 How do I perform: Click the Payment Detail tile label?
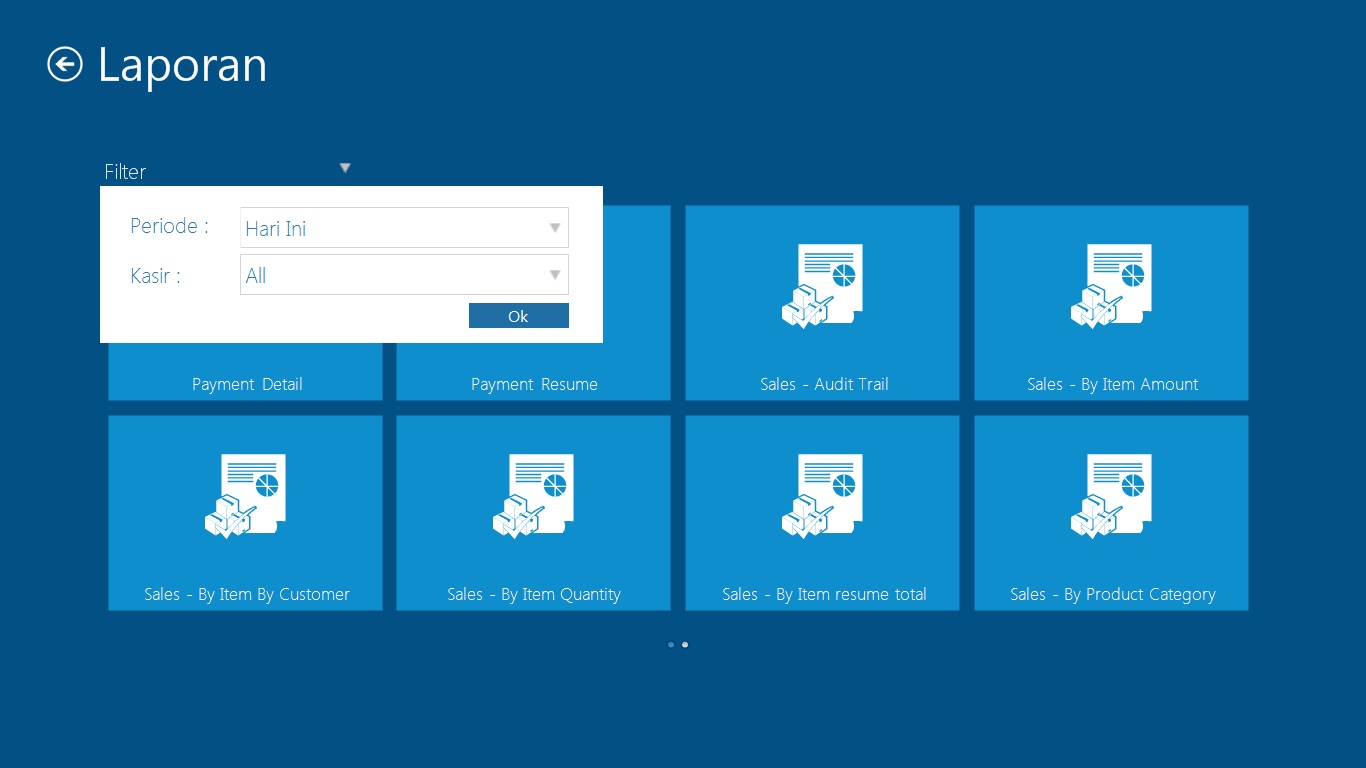247,384
